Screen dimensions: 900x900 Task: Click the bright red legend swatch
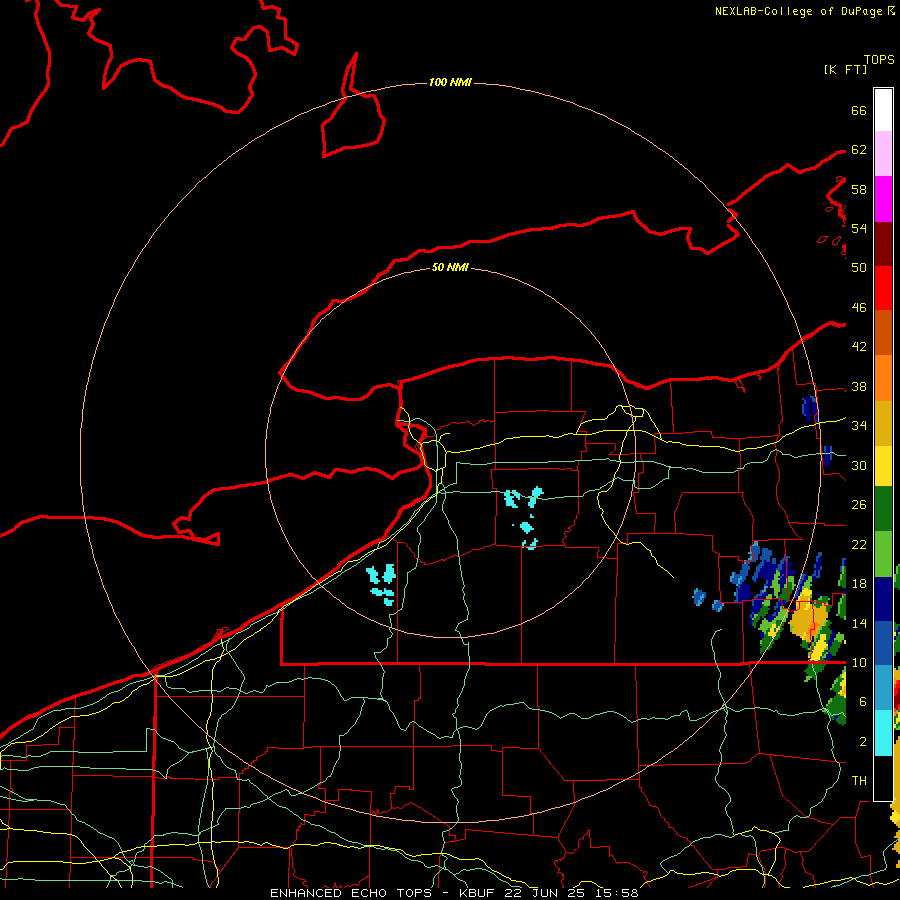[x=883, y=289]
